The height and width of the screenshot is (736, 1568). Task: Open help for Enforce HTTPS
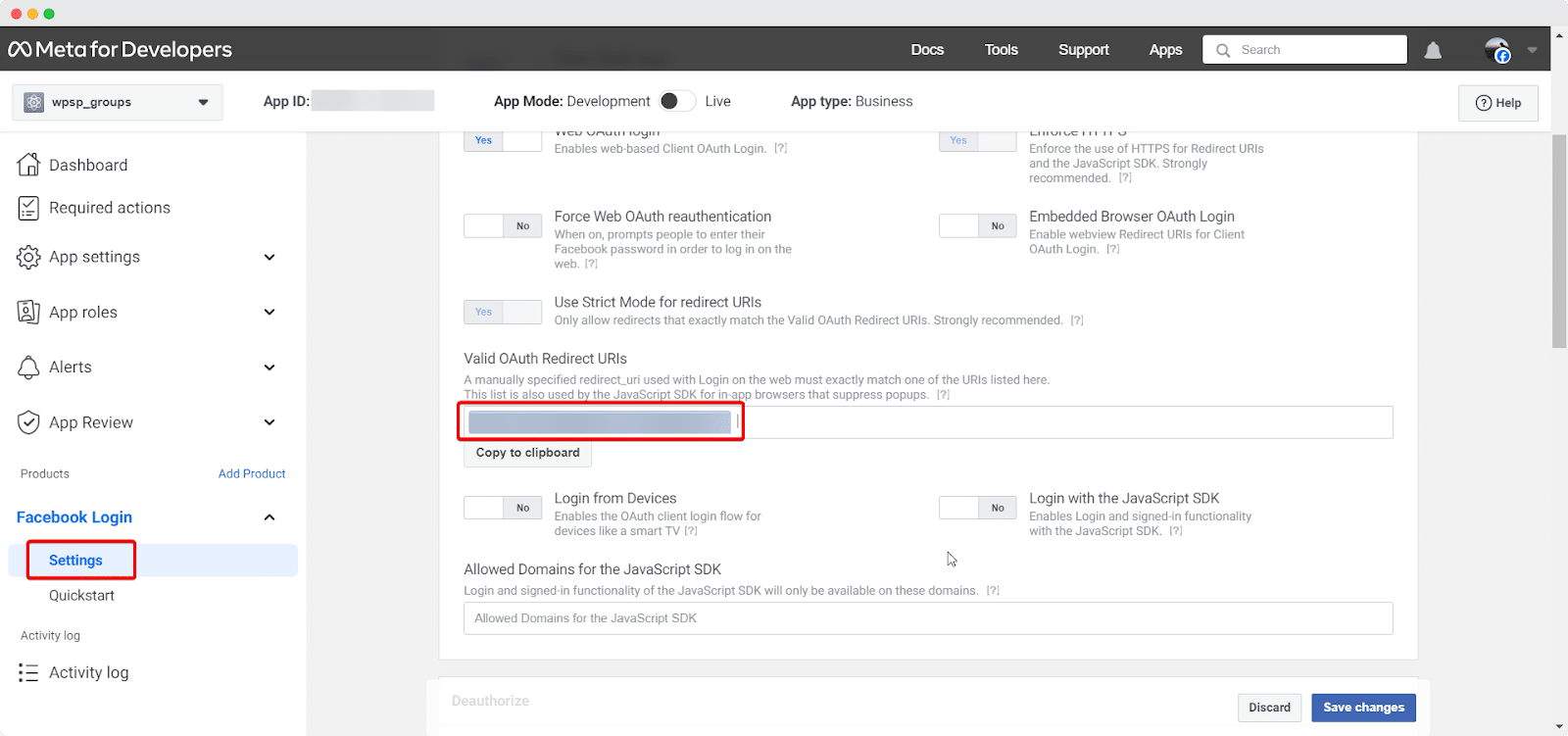point(1125,178)
